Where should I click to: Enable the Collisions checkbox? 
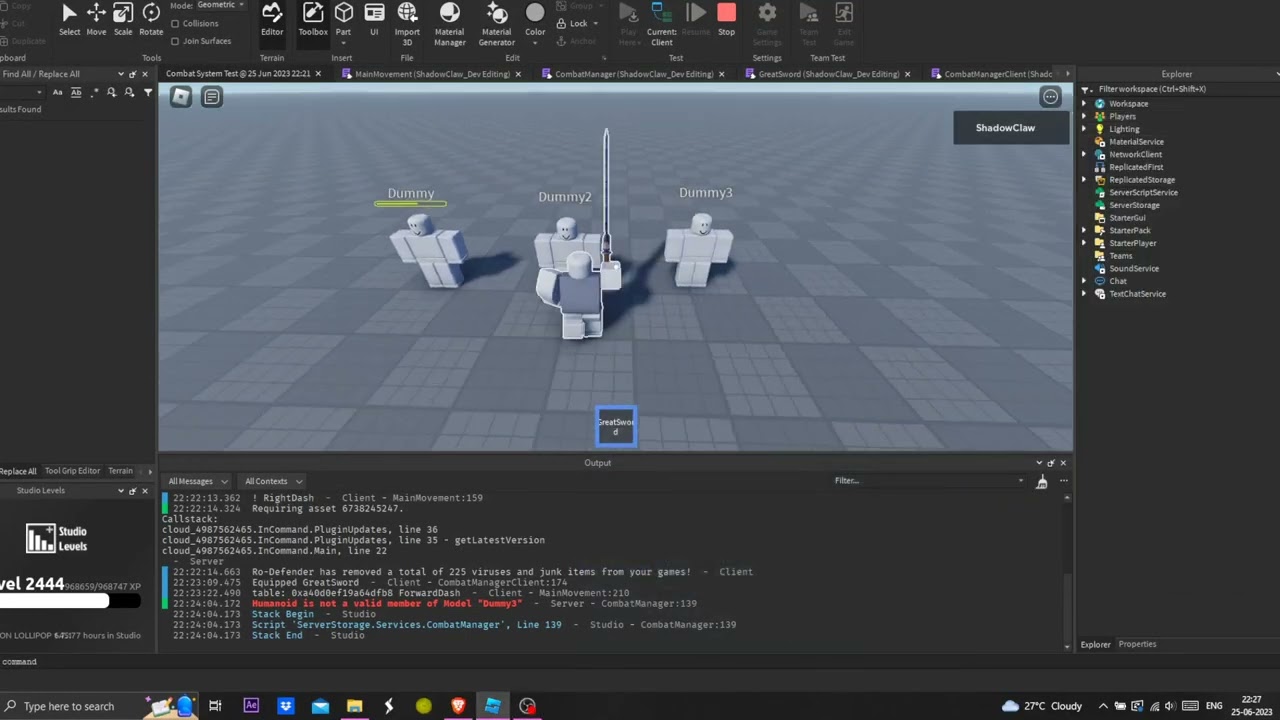175,23
